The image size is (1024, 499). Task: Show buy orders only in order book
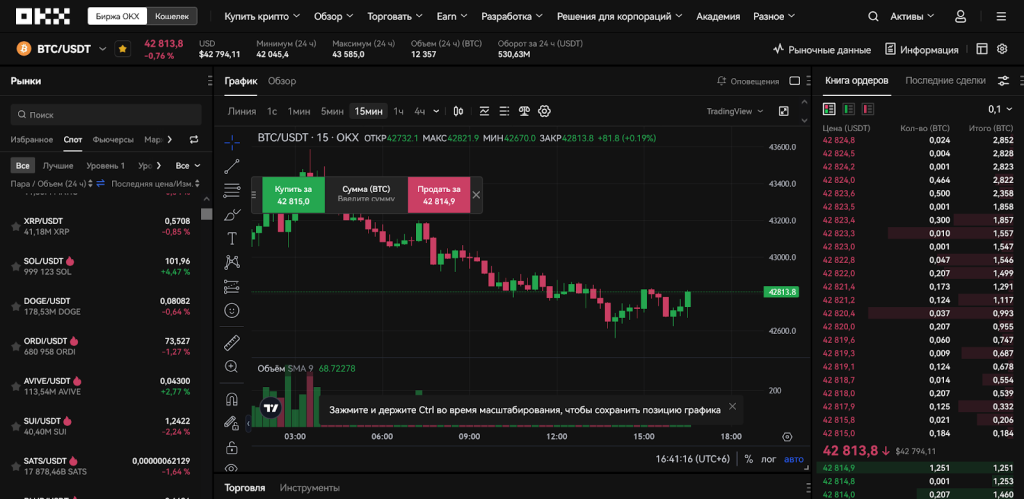pyautogui.click(x=848, y=109)
